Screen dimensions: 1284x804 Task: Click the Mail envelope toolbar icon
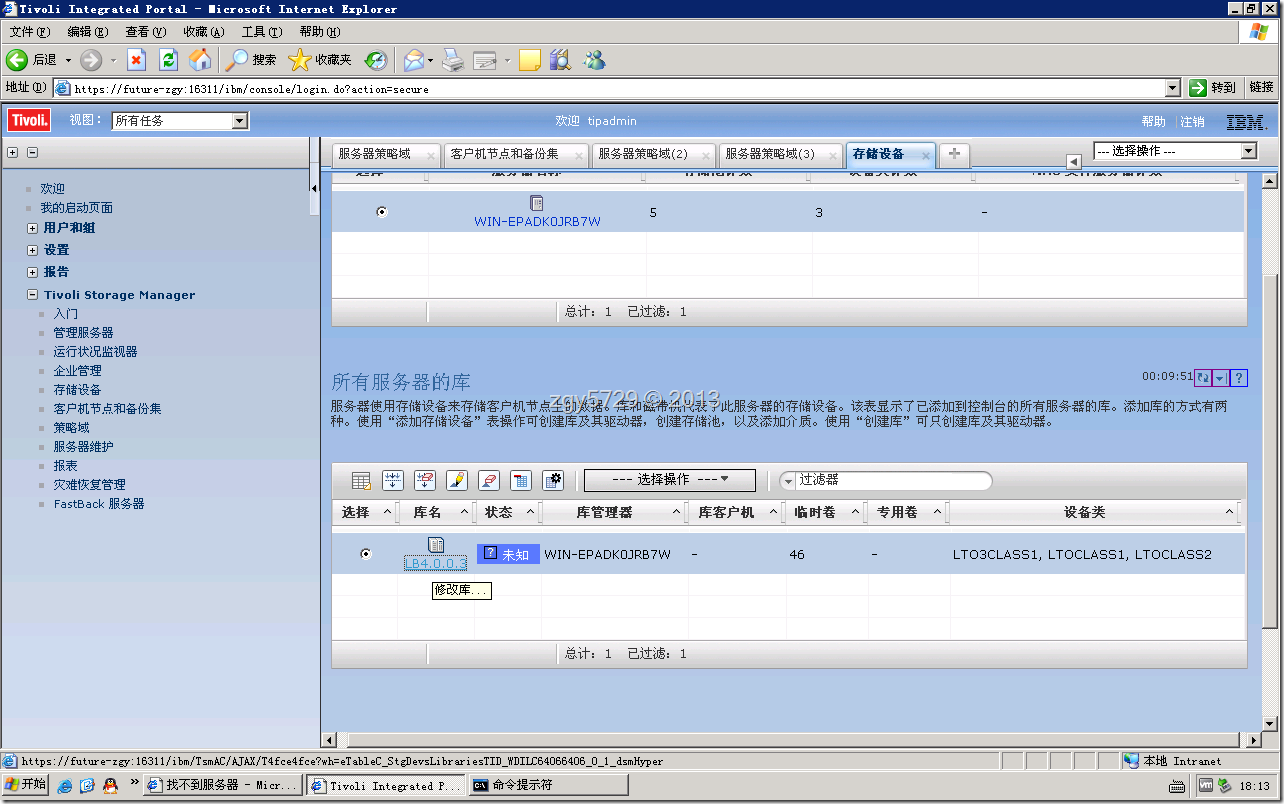(413, 60)
